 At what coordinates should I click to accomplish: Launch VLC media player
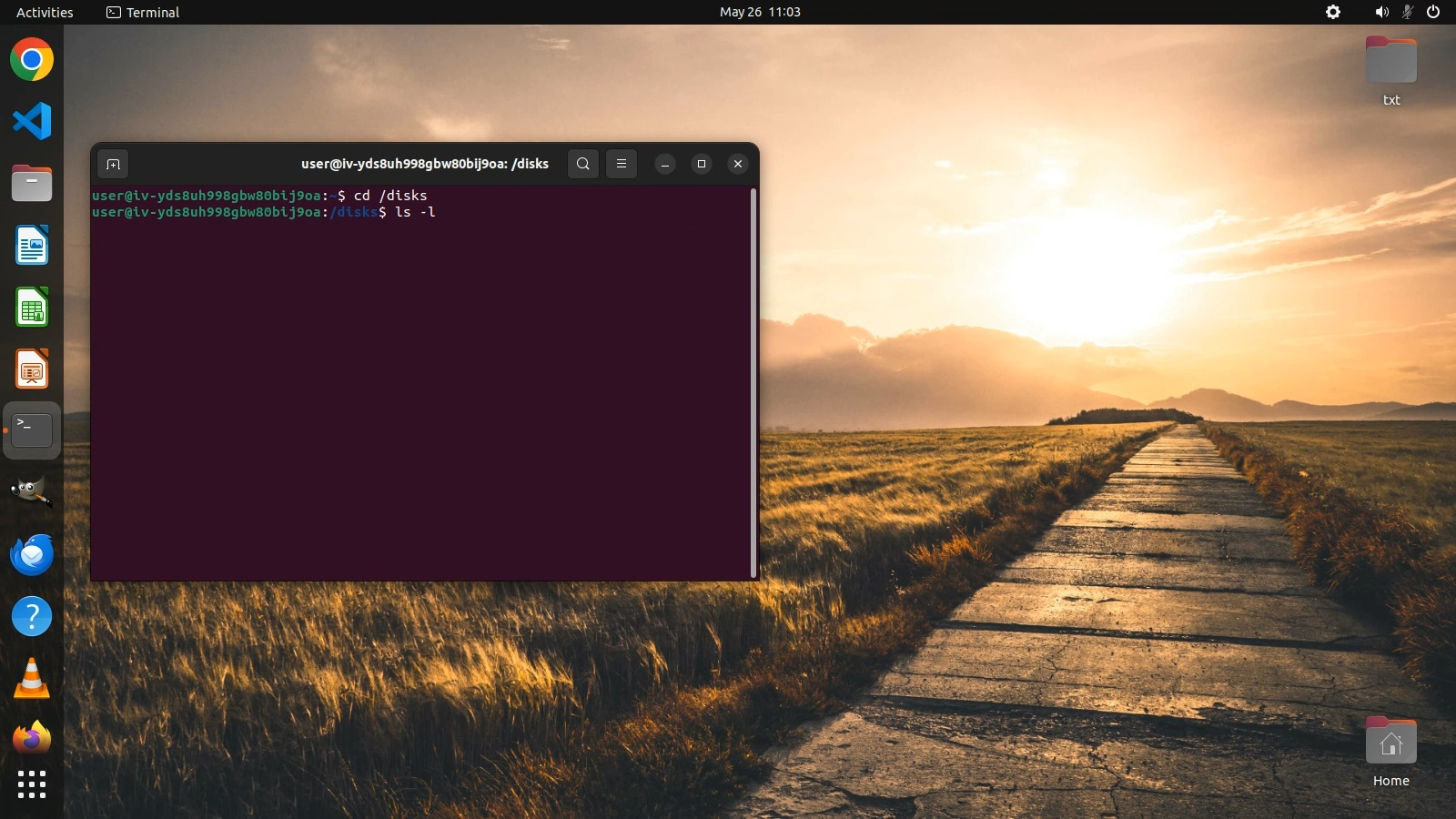(x=32, y=678)
